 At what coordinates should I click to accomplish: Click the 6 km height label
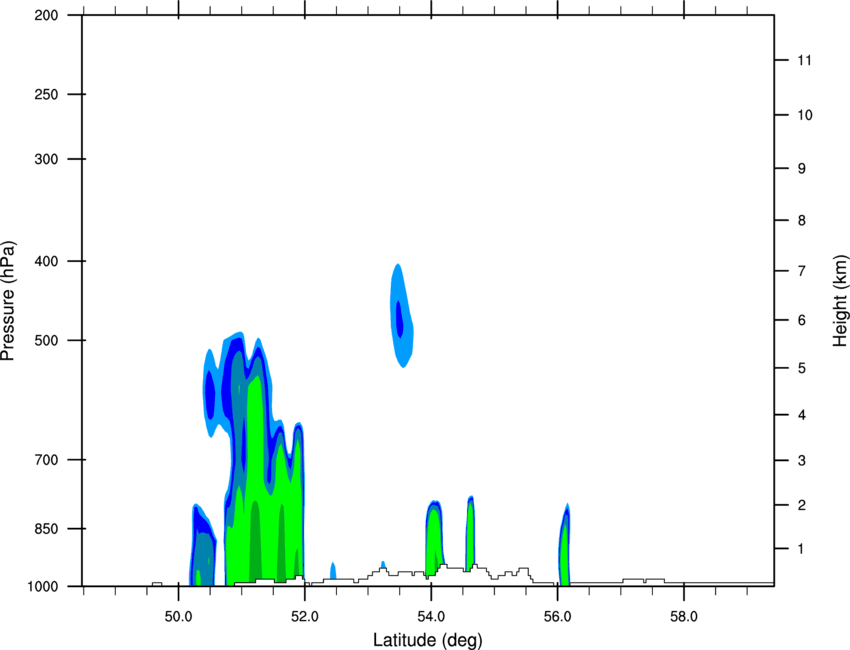pyautogui.click(x=802, y=320)
